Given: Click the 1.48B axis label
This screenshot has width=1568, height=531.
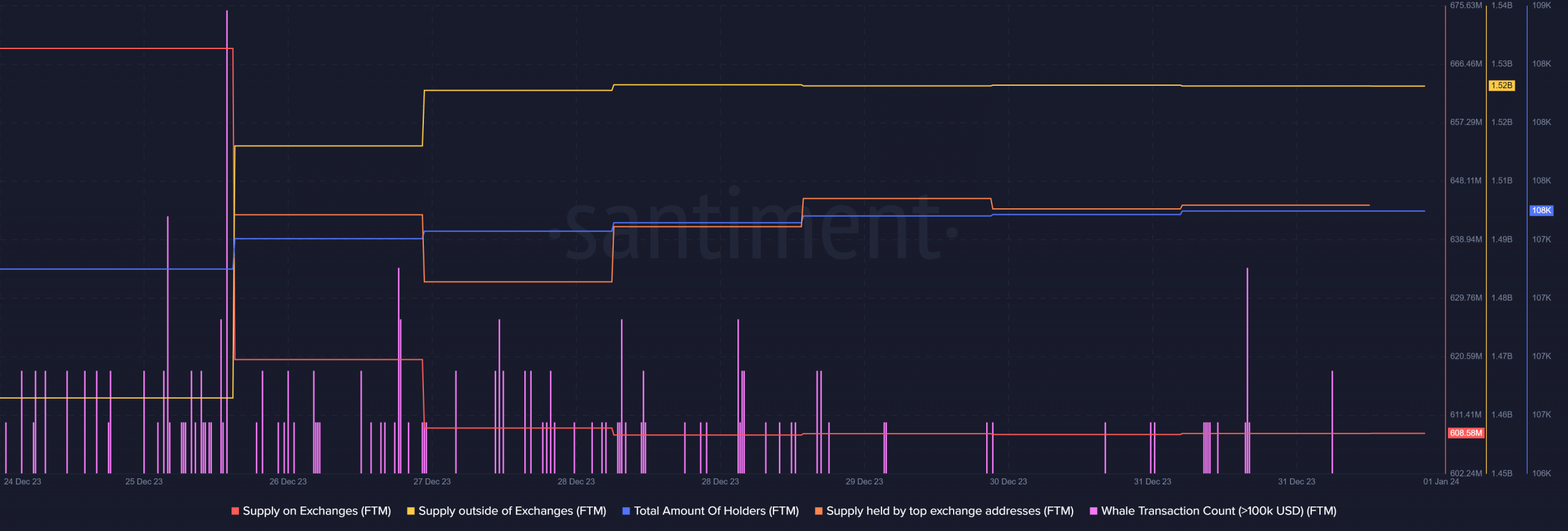Looking at the screenshot, I should pyautogui.click(x=1501, y=298).
